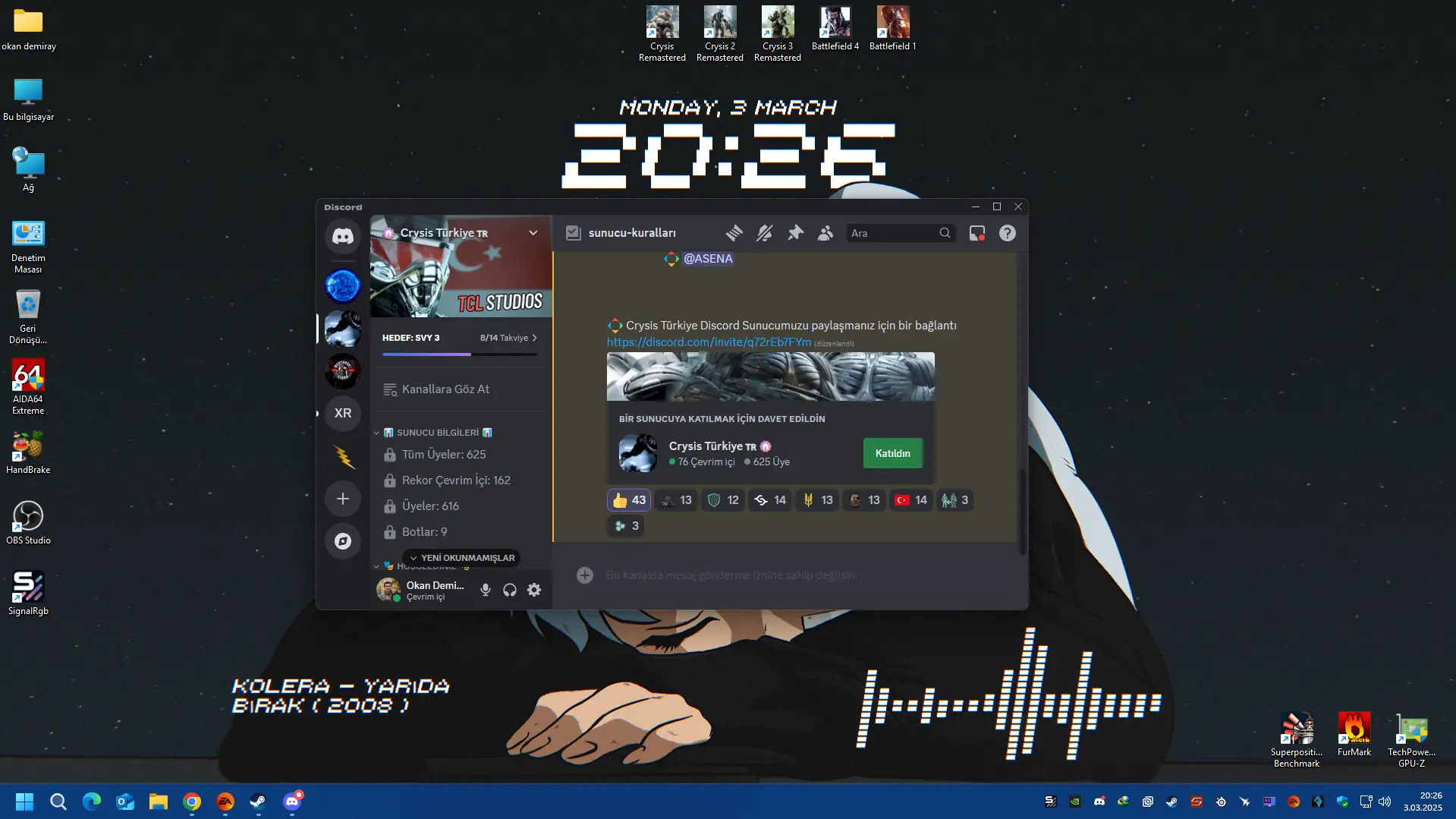
Task: Add a new server with the plus button
Action: click(343, 499)
